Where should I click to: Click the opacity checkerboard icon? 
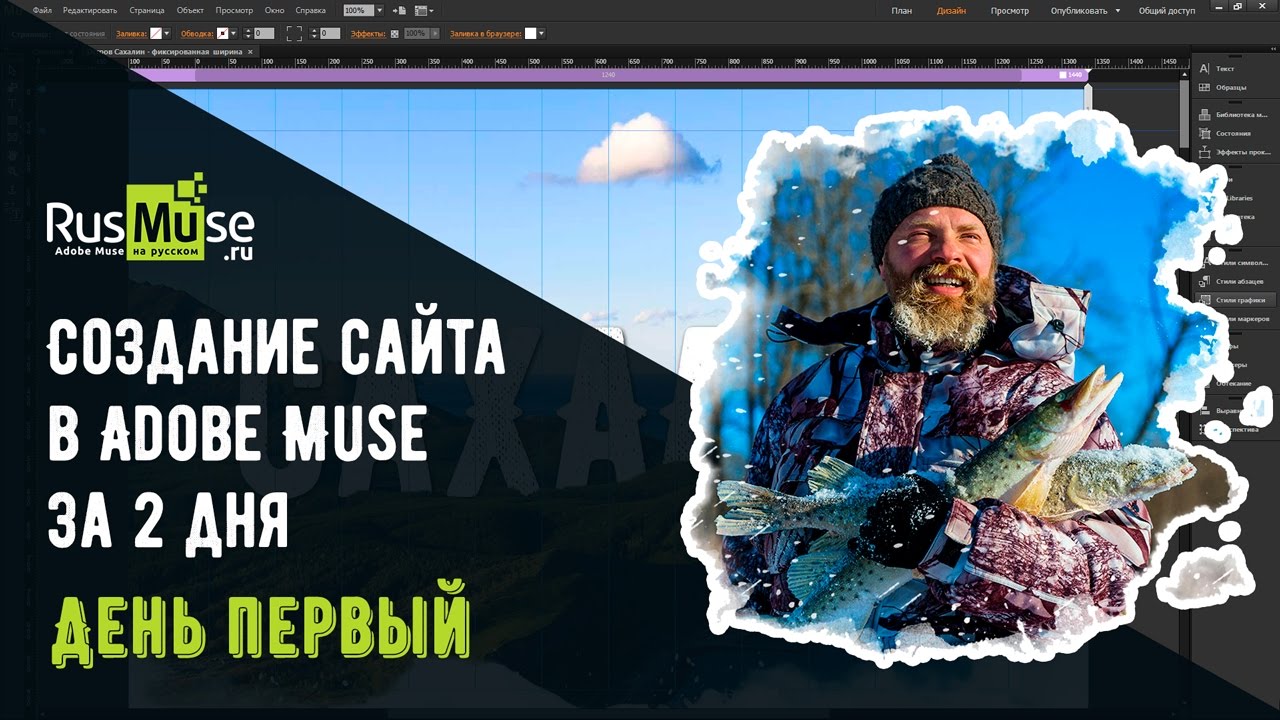pos(395,33)
